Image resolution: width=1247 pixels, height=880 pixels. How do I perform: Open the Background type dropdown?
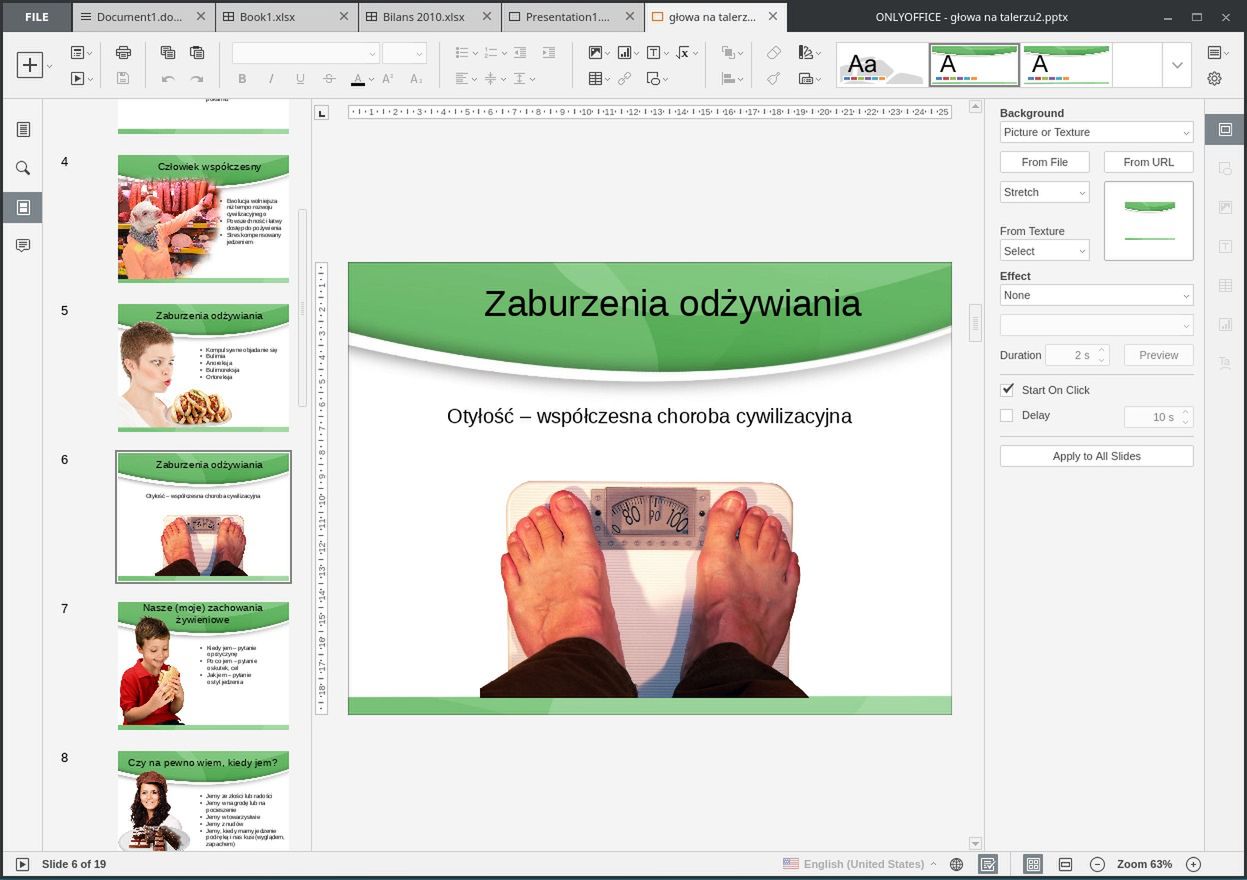click(1096, 132)
